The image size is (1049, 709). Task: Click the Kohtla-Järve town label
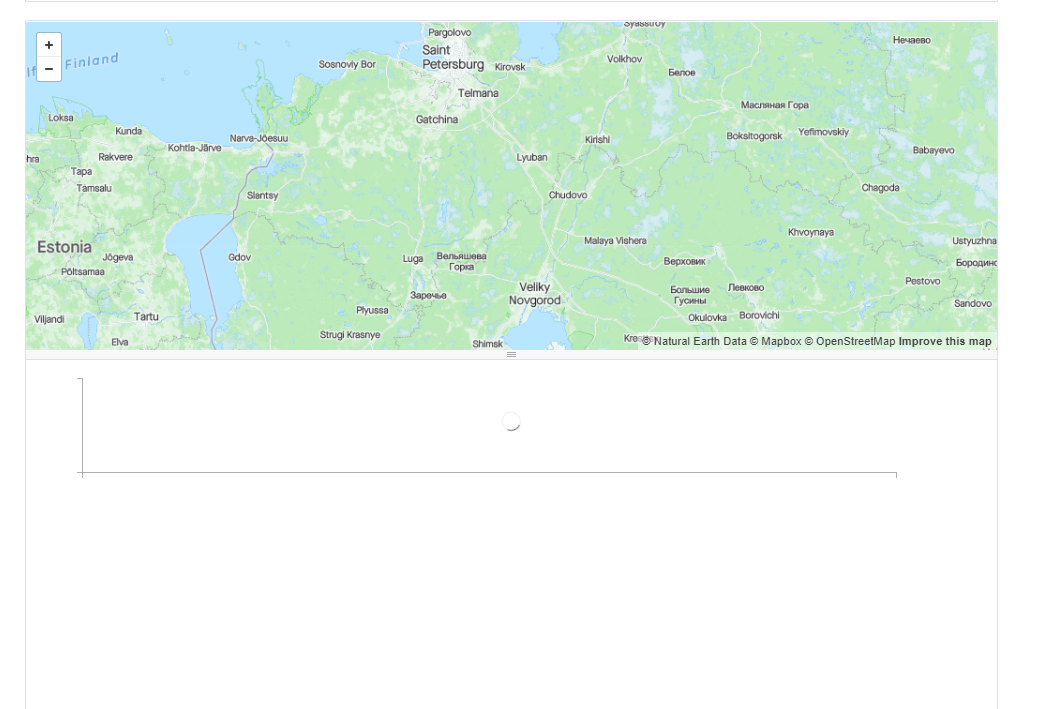(194, 147)
